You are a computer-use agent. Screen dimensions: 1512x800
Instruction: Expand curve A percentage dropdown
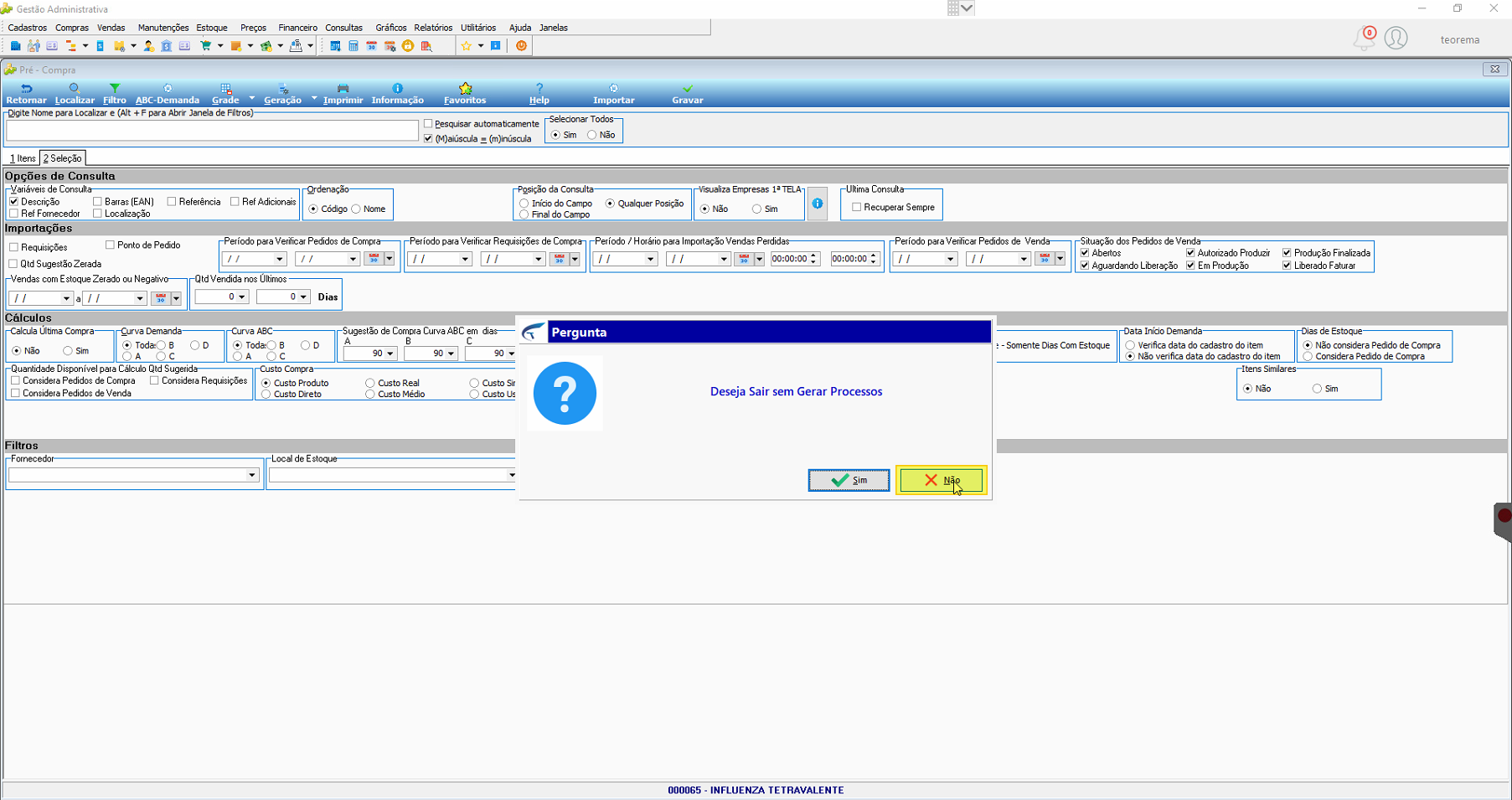point(390,354)
